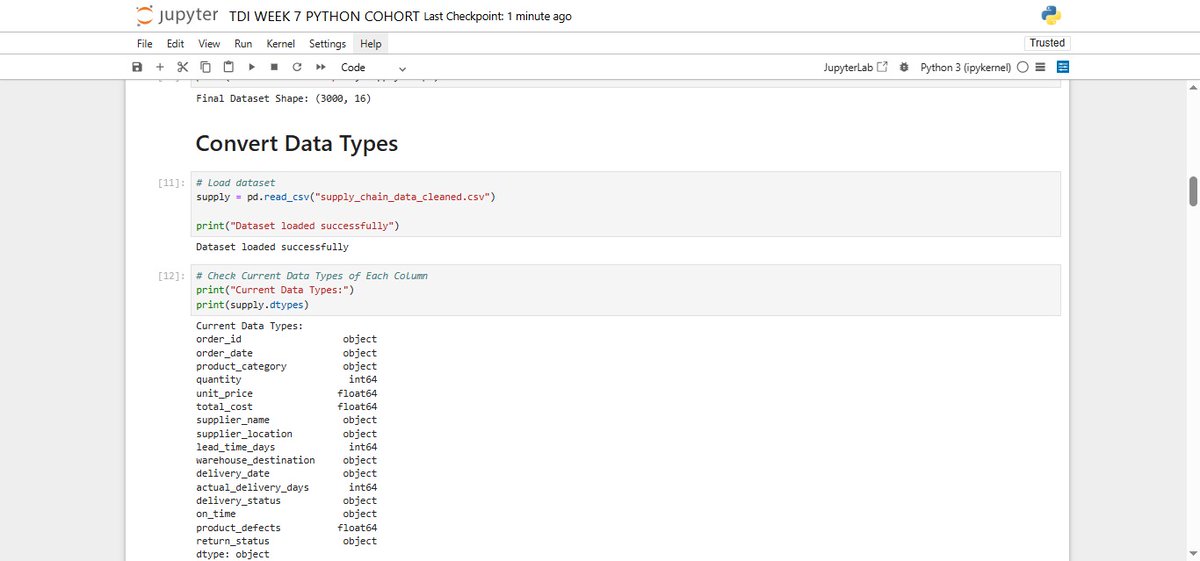This screenshot has height=561, width=1200.
Task: Click the warehouse_destination output row
Action: pyautogui.click(x=286, y=460)
